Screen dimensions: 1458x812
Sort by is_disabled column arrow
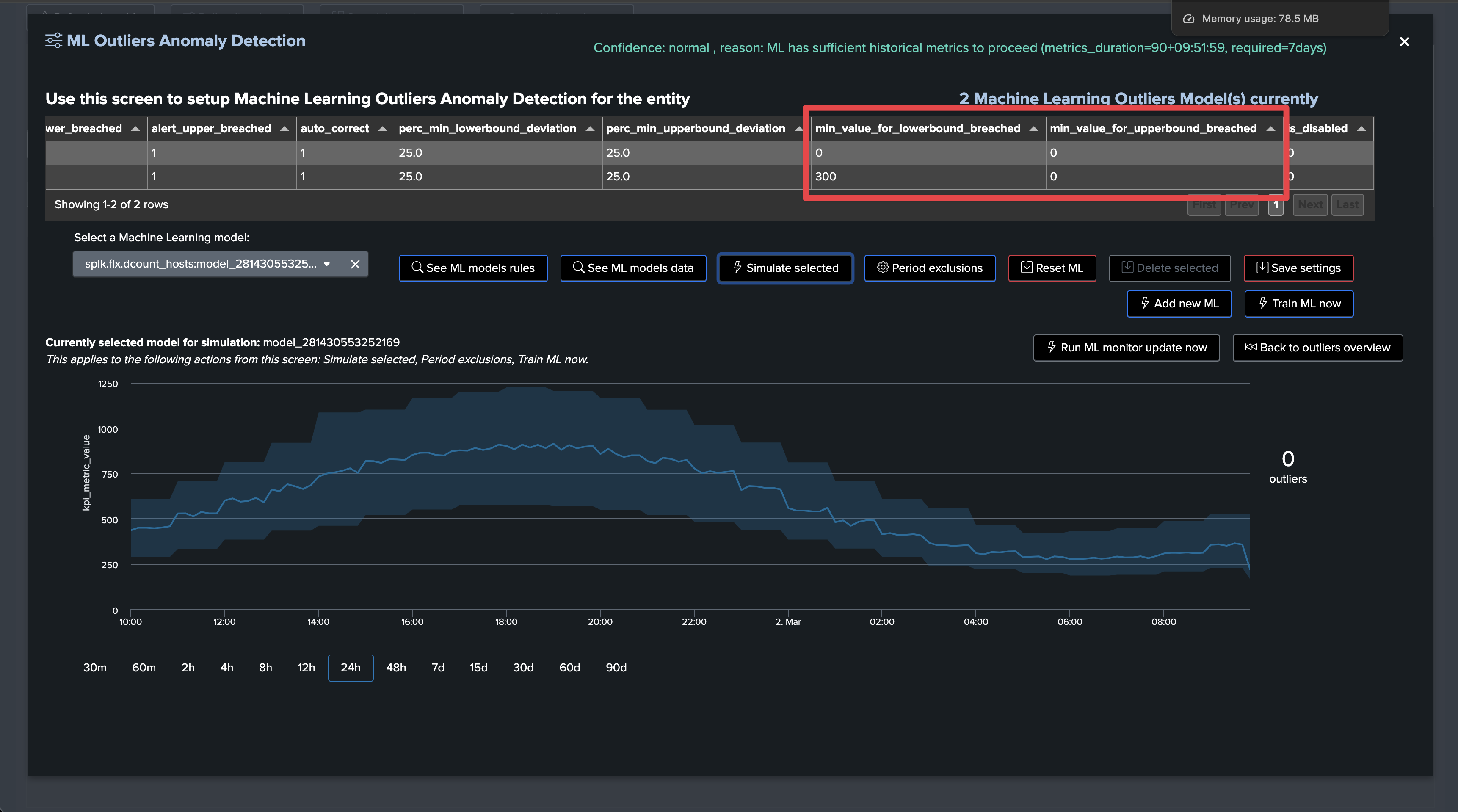coord(1361,129)
